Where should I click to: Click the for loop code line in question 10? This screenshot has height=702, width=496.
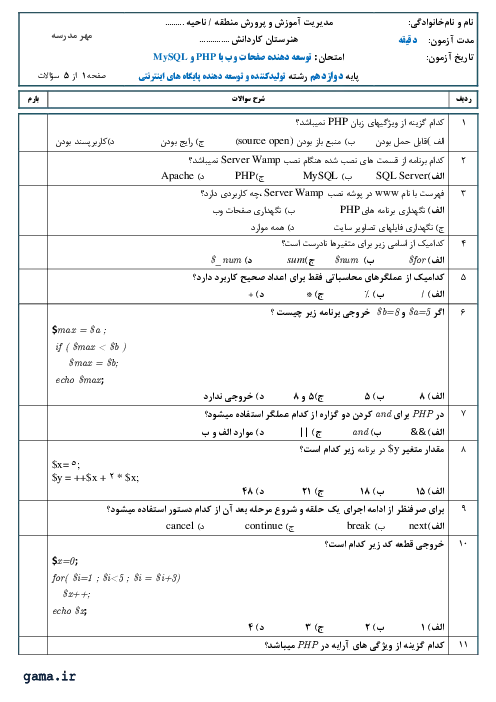[x=116, y=578]
